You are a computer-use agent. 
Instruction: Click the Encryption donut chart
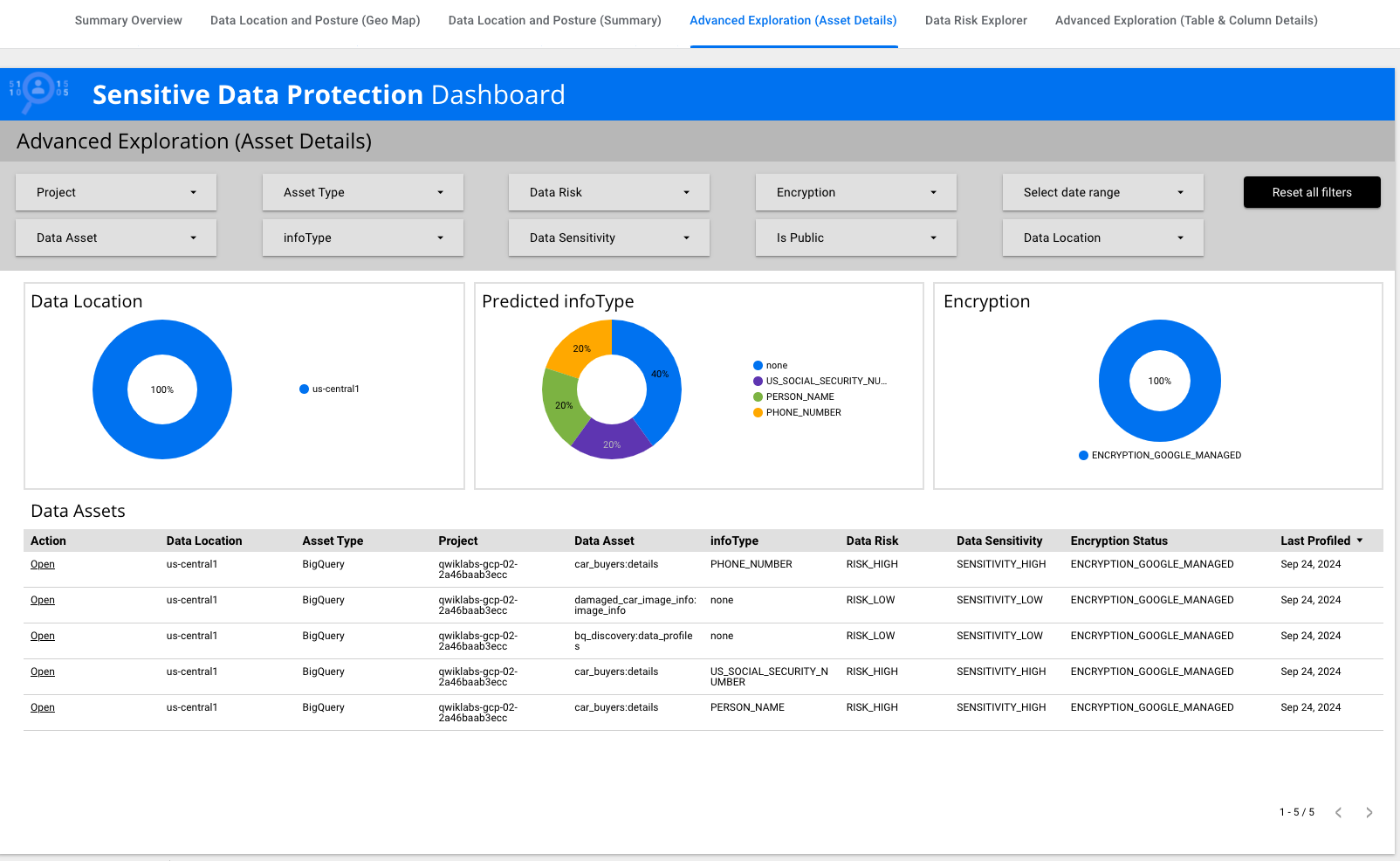pyautogui.click(x=1160, y=381)
